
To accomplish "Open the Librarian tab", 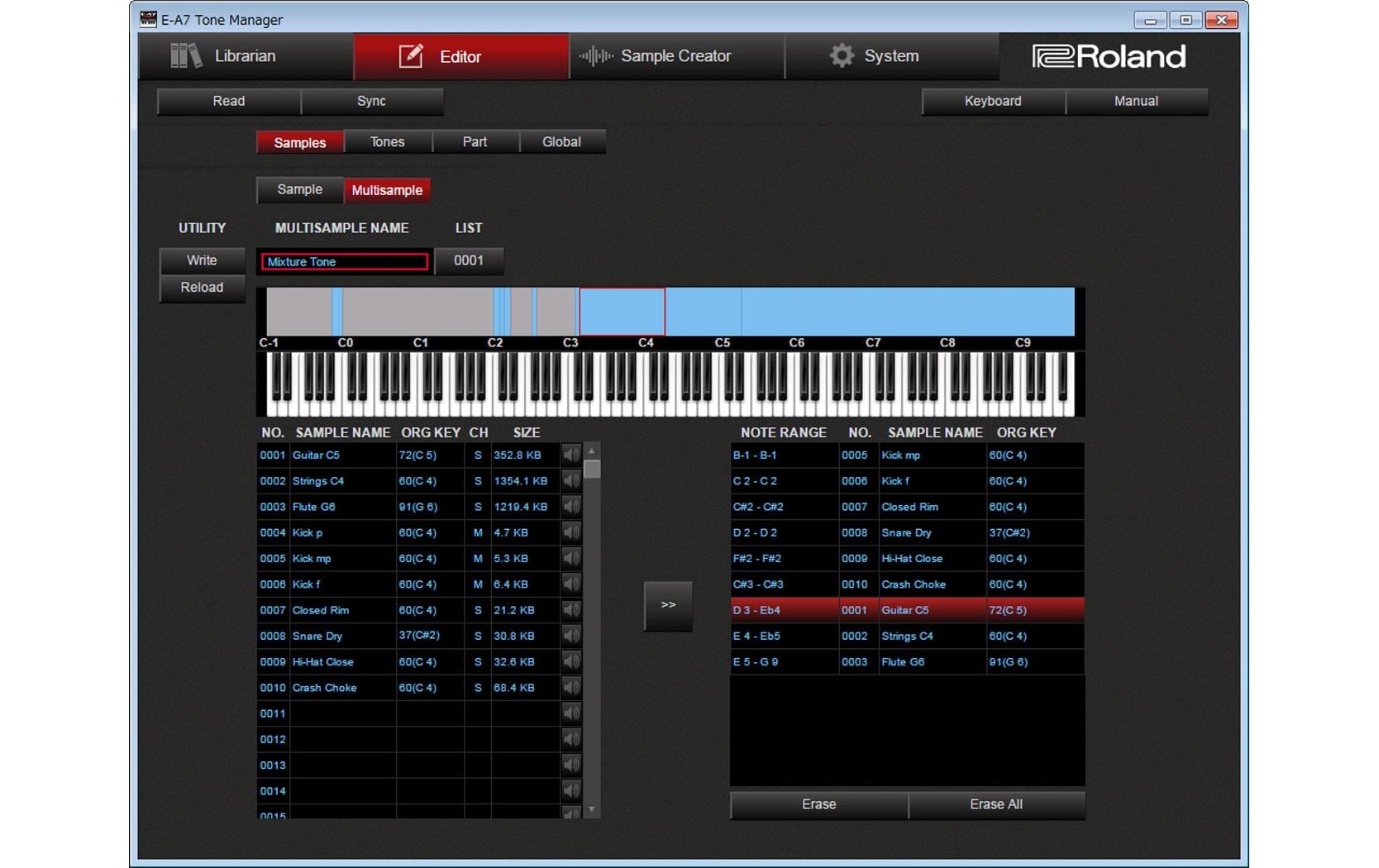I will [246, 56].
